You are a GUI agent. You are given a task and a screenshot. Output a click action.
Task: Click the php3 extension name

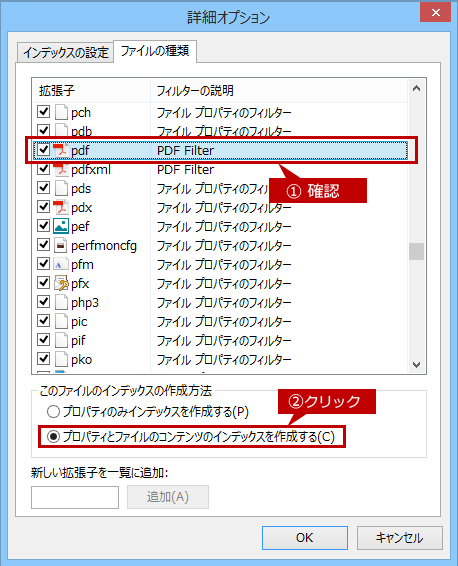[84, 303]
